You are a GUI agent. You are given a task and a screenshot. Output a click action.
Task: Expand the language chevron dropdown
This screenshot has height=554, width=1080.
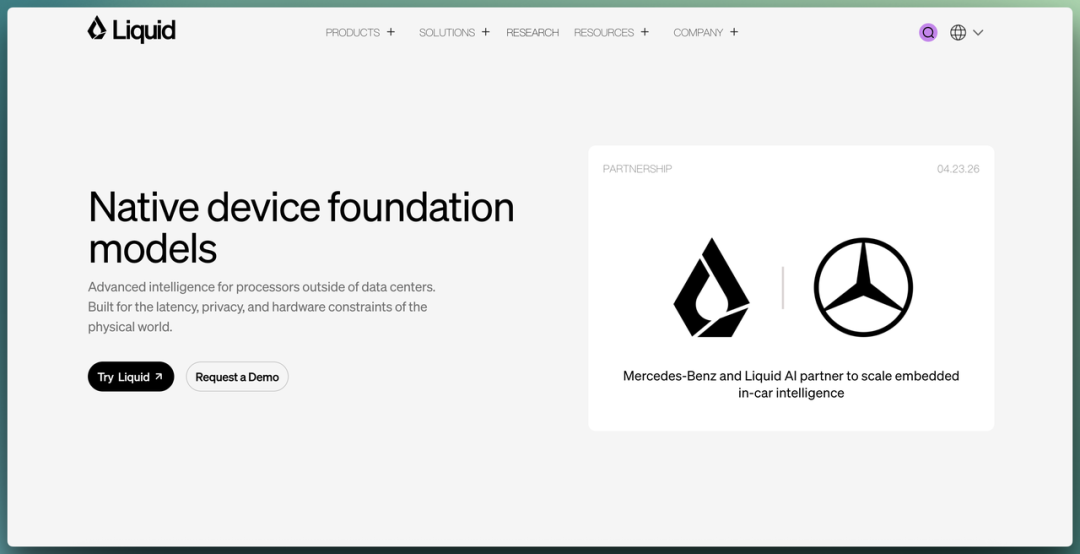pos(978,32)
